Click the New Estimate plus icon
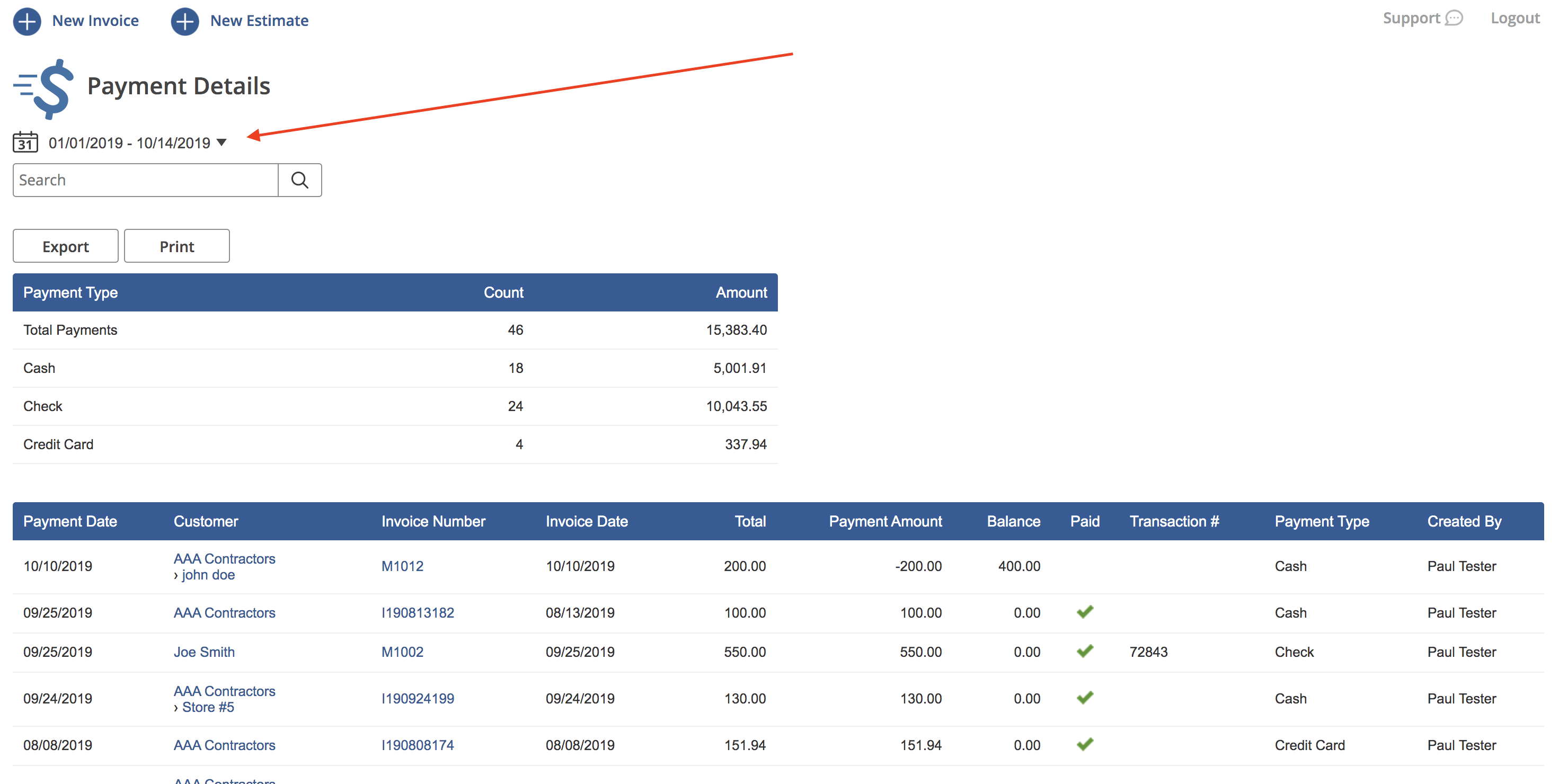Viewport: 1559px width, 784px height. tap(184, 21)
